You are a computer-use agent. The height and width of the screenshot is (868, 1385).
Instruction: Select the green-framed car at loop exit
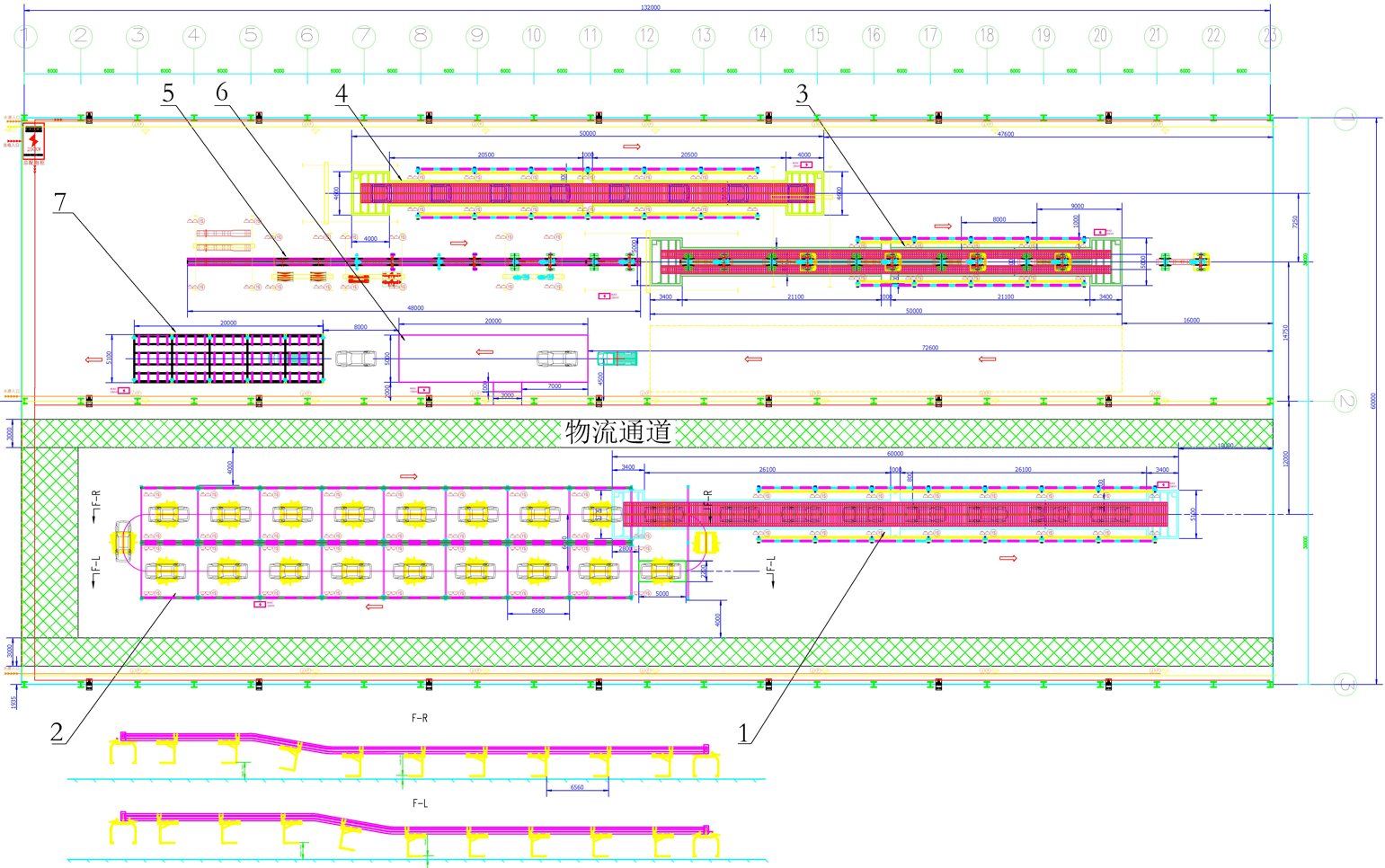coord(661,570)
